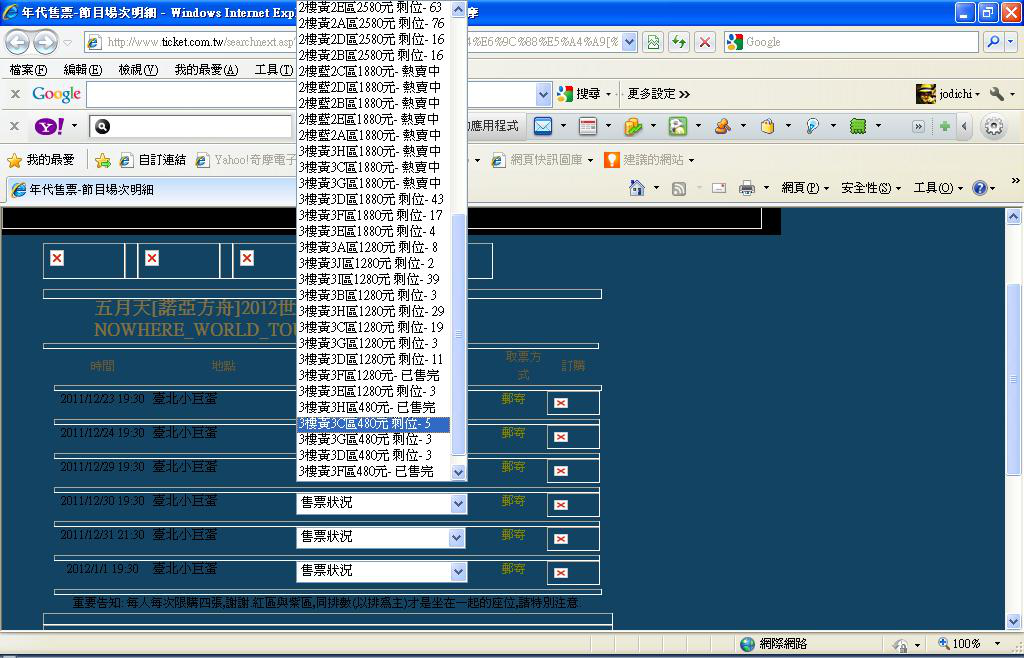1024x658 pixels.
Task: Click 更多設定 on the Google toolbar
Action: 658,94
